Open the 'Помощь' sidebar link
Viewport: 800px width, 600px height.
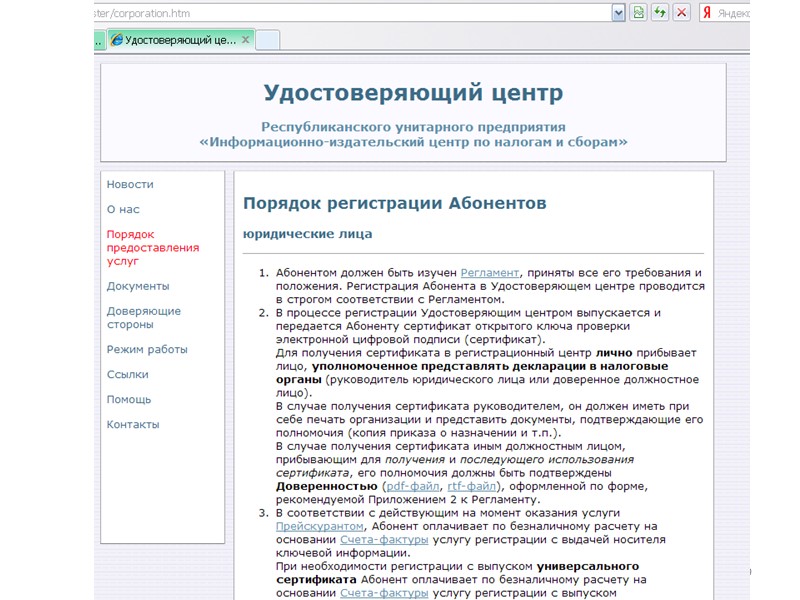[x=129, y=399]
